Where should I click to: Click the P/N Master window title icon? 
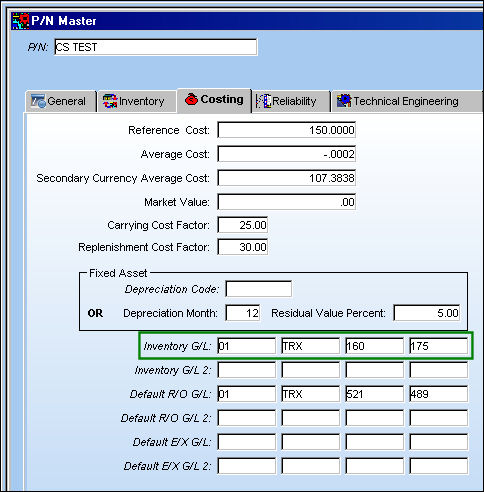coord(20,21)
